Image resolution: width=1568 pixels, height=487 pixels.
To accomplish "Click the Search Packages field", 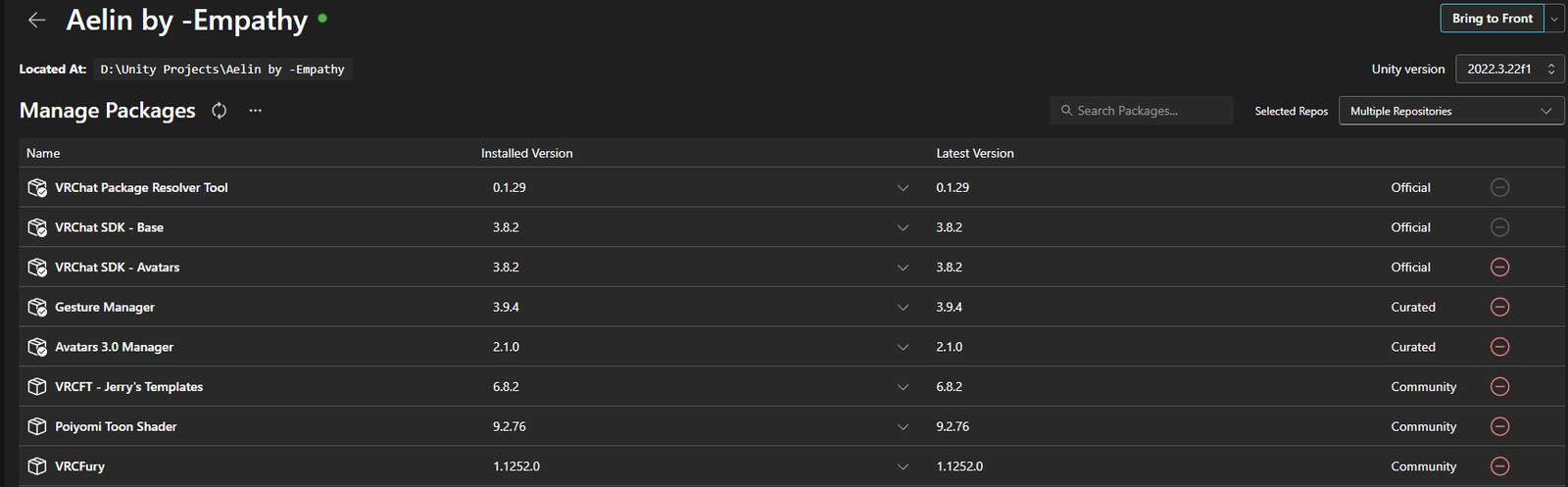I will 1142,111.
